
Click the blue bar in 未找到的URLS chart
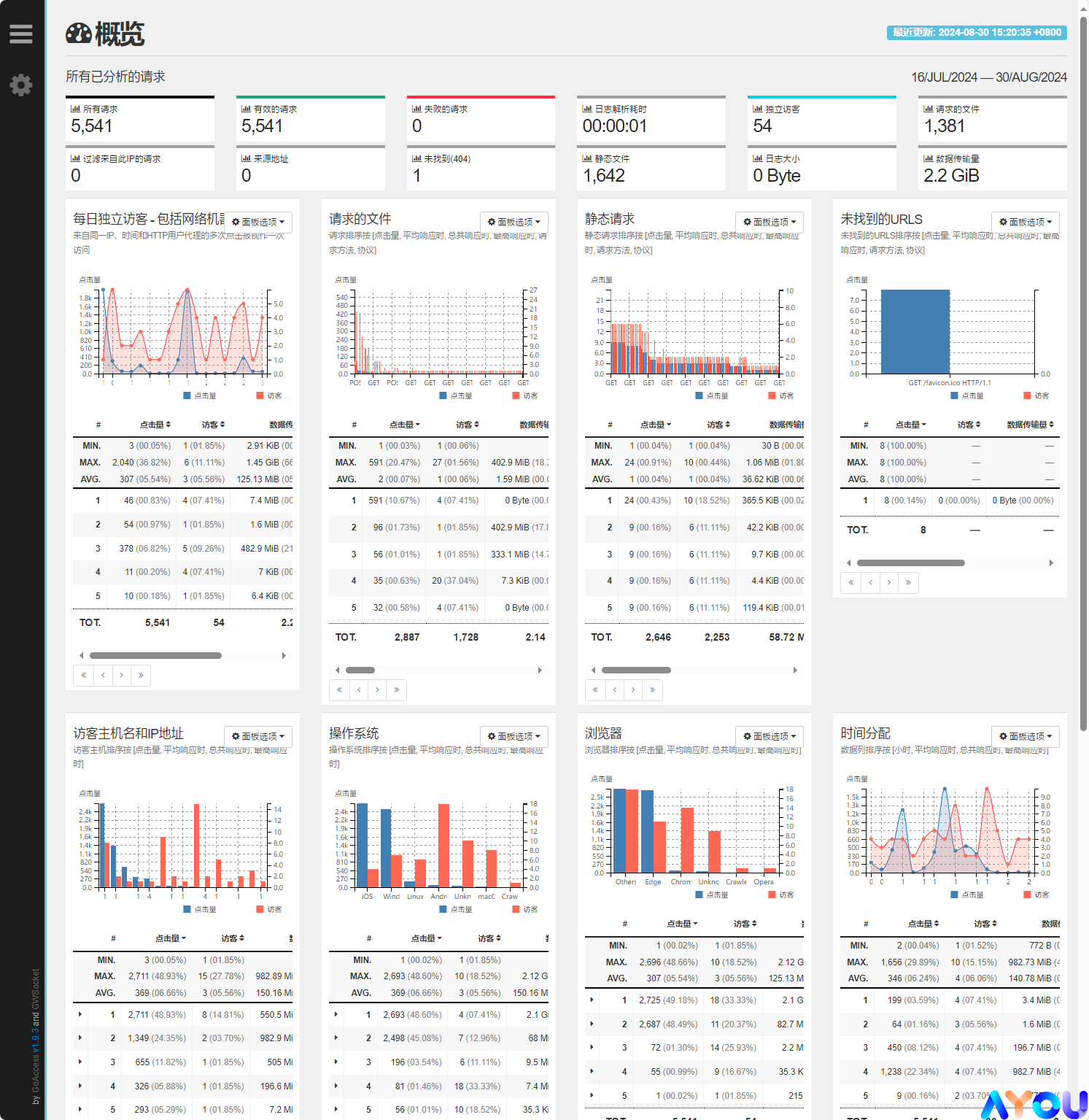(915, 331)
